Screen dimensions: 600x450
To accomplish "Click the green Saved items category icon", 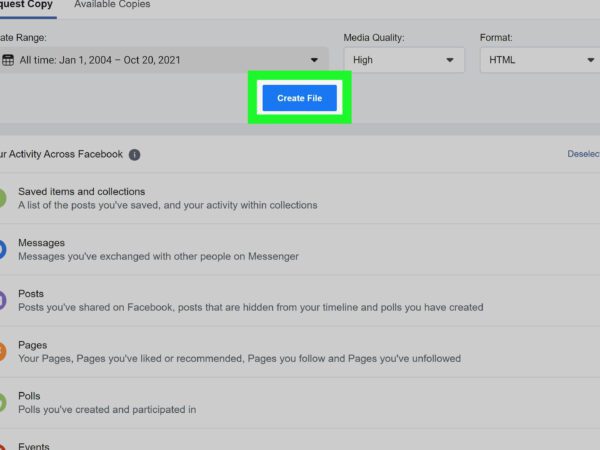I will 3,198.
